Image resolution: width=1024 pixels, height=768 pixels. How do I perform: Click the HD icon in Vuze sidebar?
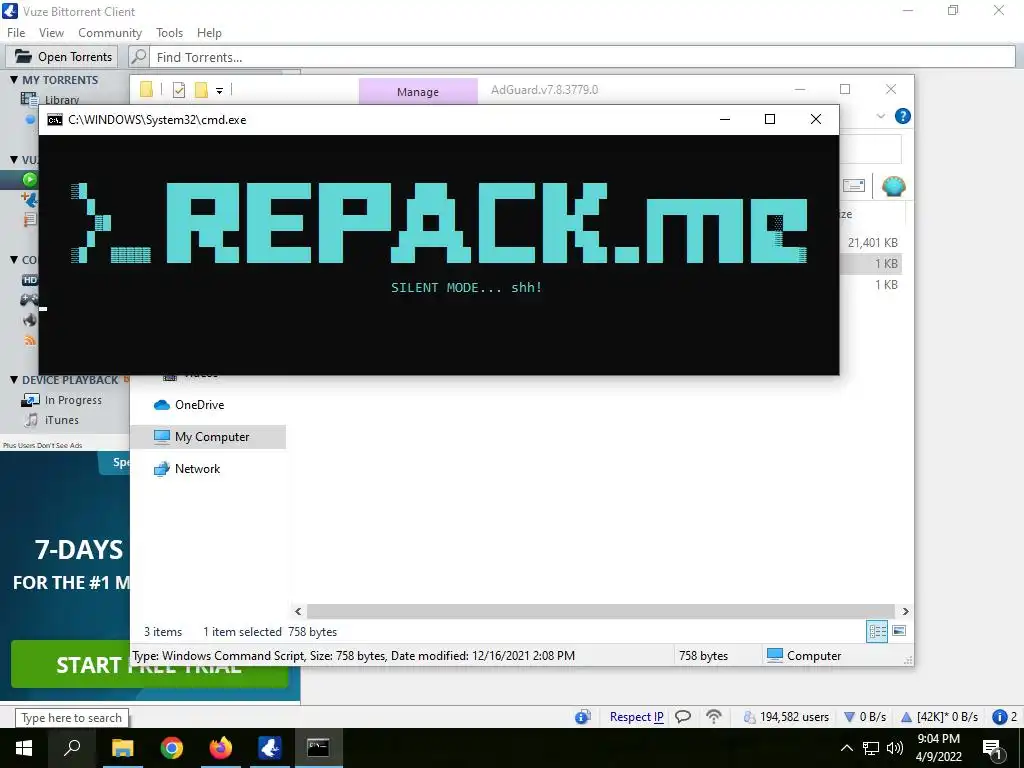[30, 280]
